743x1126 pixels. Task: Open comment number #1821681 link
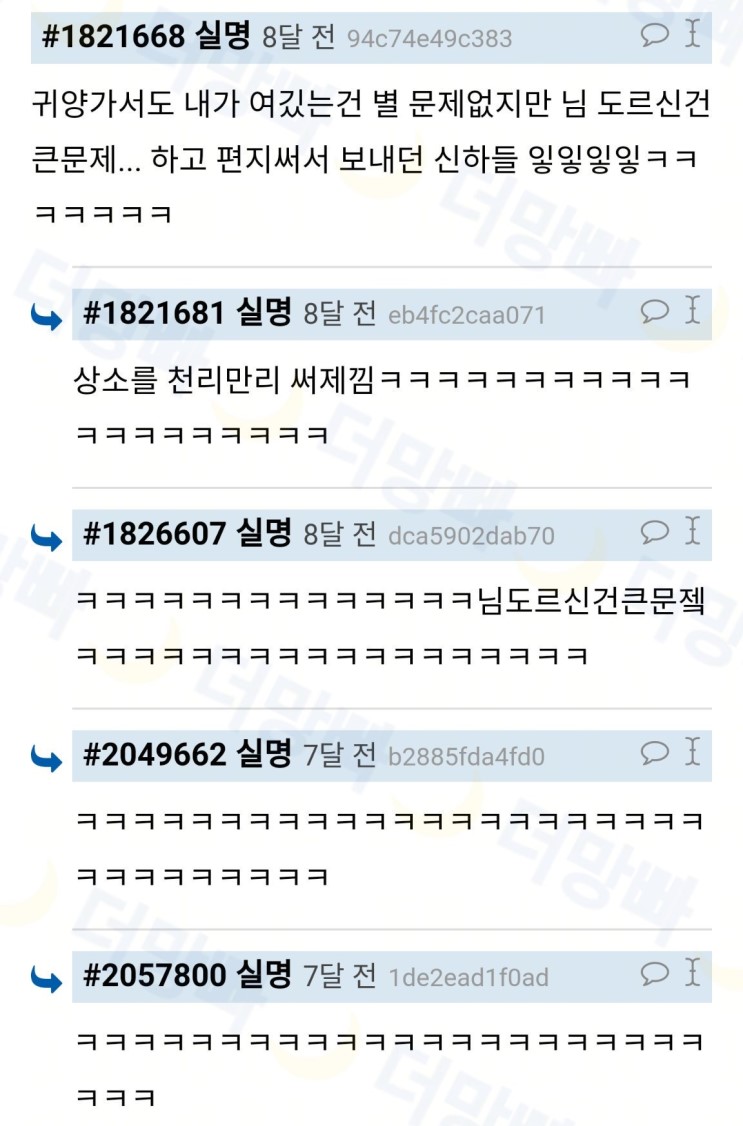tap(154, 312)
